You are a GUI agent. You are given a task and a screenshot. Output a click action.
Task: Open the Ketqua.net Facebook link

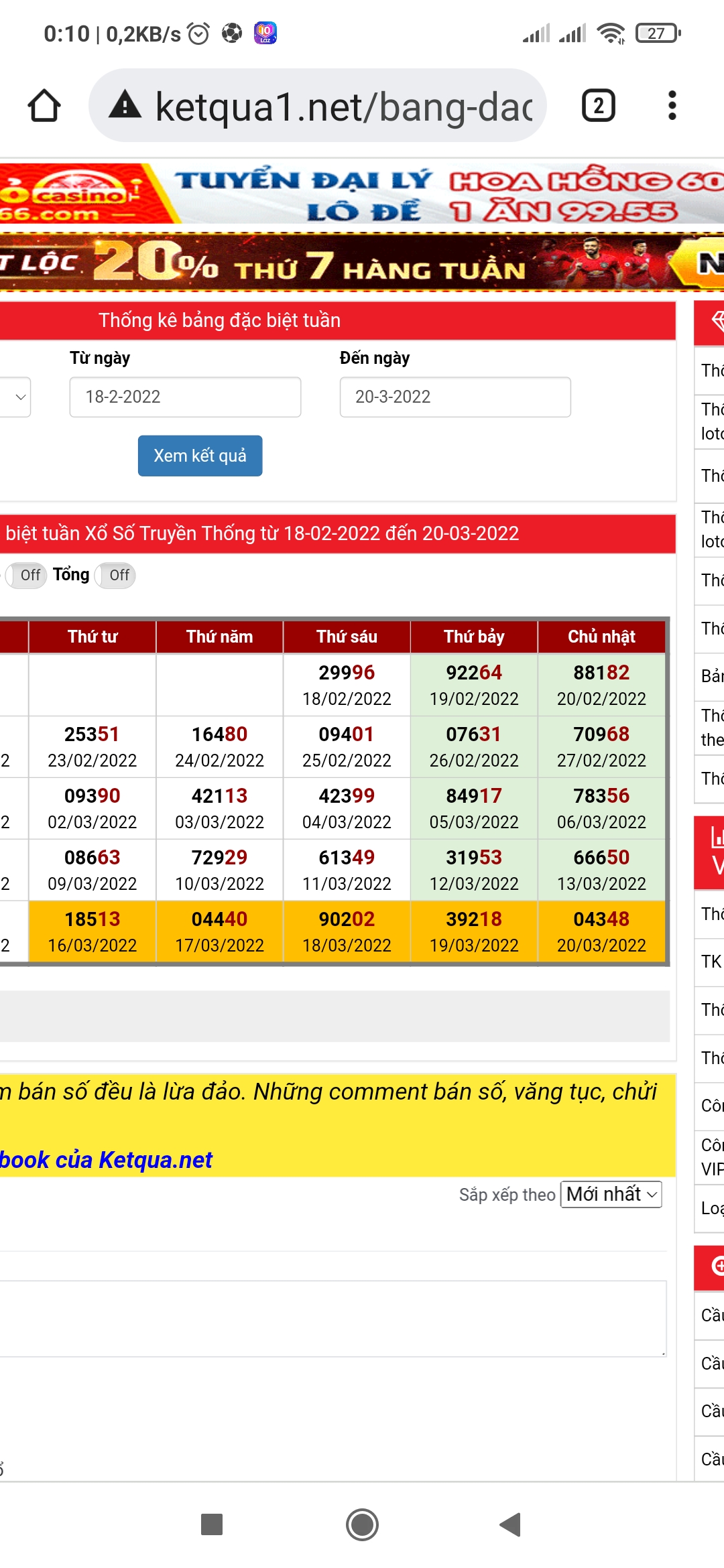pos(106,1159)
